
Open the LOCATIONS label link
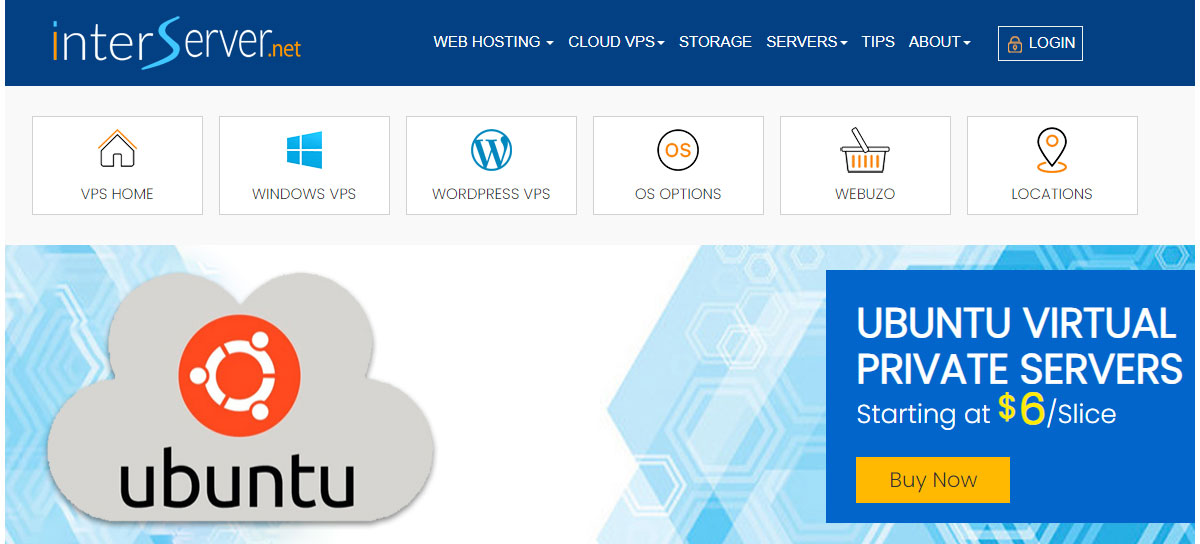point(1052,194)
